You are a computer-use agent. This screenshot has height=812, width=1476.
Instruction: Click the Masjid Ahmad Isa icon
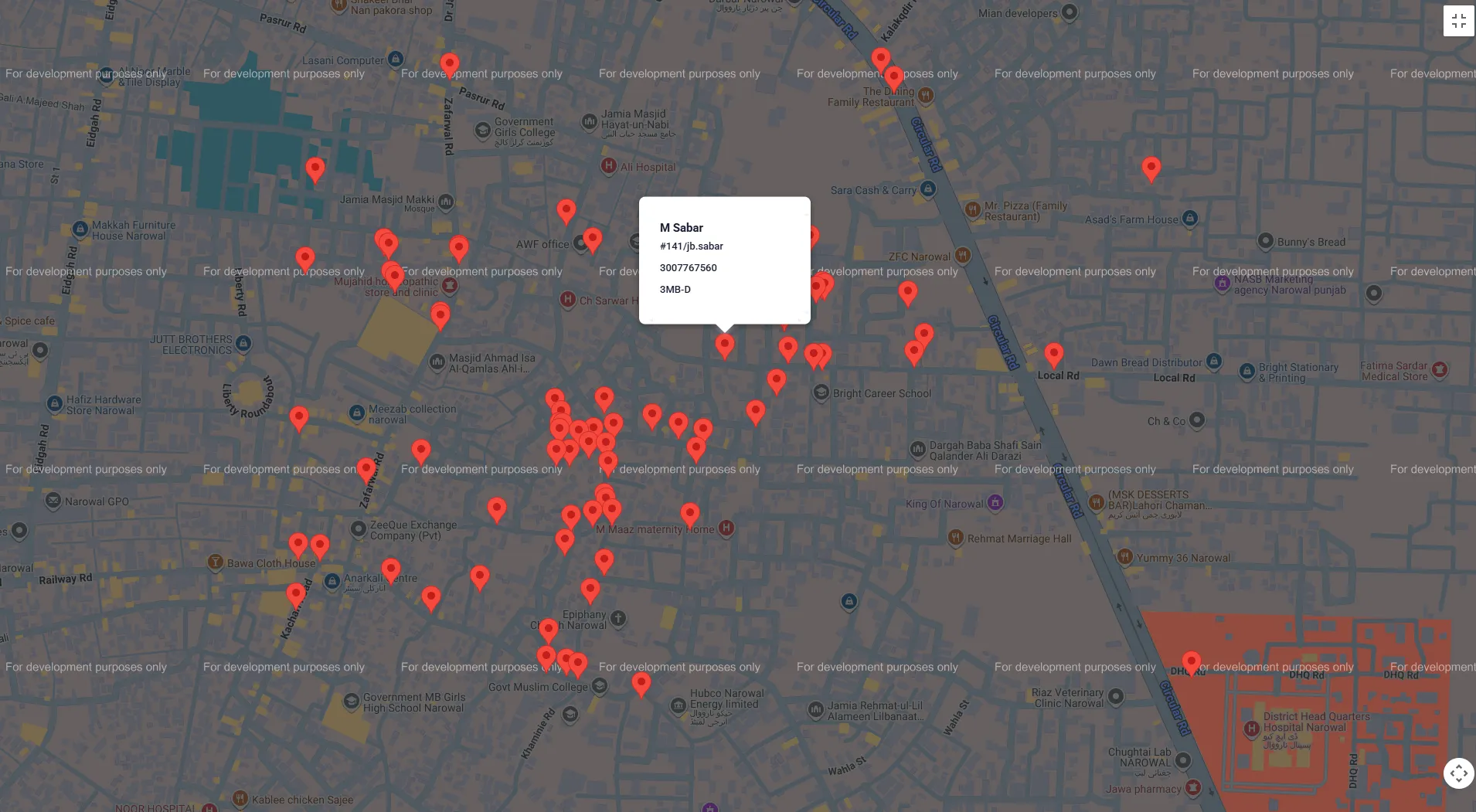(x=437, y=362)
